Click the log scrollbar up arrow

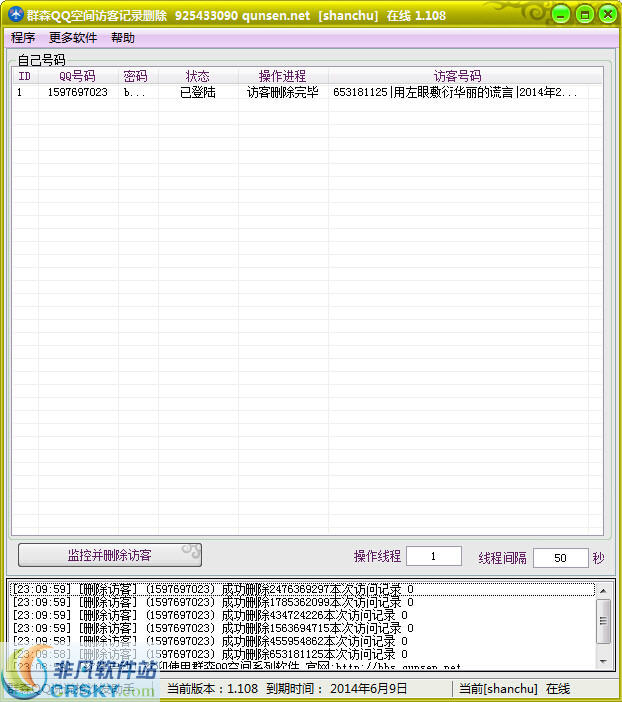pos(604,591)
